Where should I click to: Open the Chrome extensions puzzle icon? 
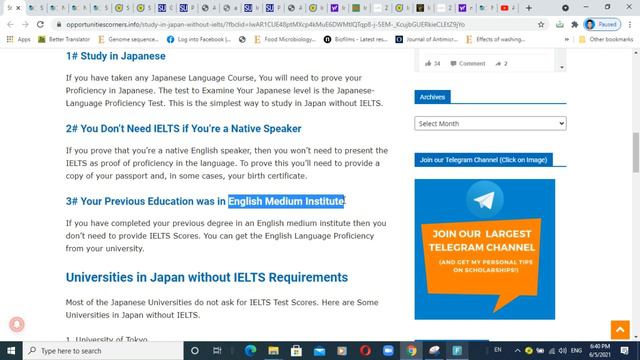tap(575, 24)
